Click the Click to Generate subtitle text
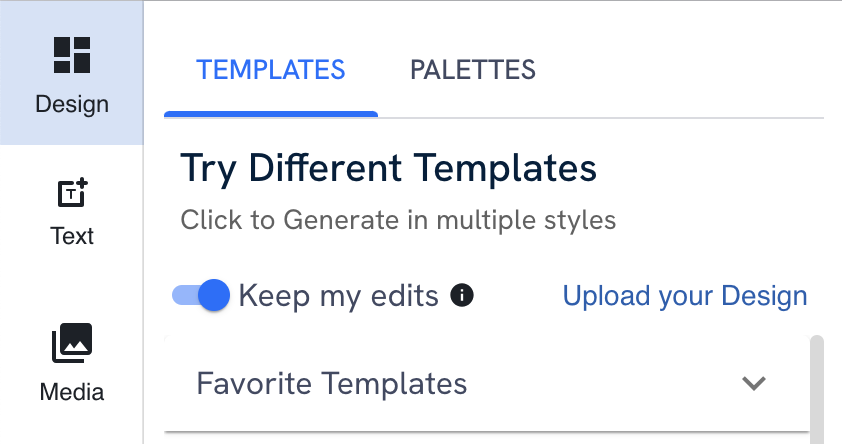This screenshot has width=842, height=444. point(398,219)
